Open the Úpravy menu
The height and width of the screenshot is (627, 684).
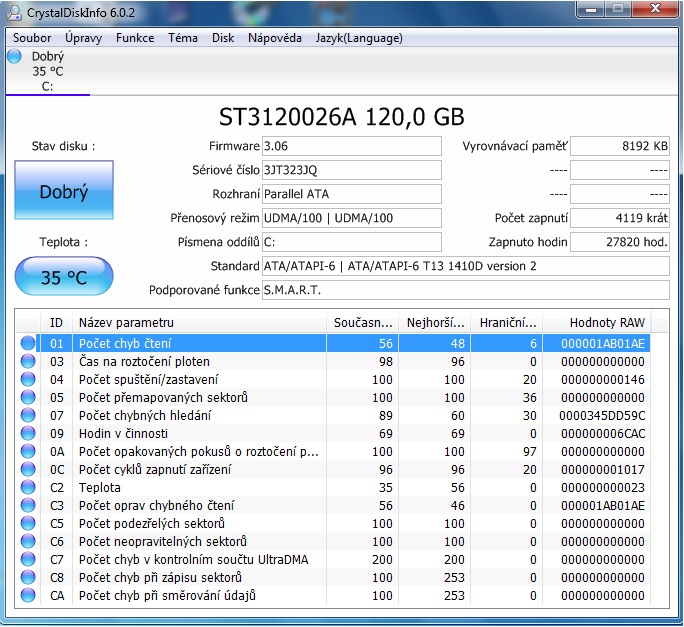[x=83, y=38]
